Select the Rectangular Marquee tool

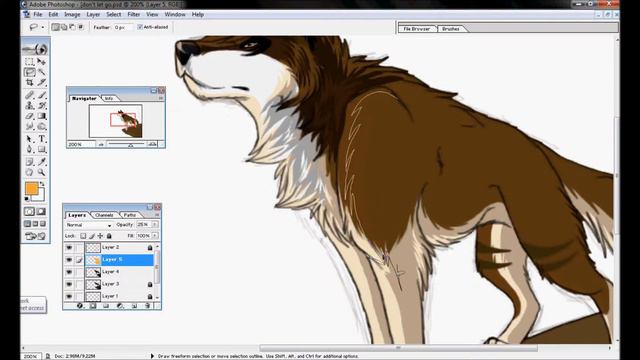(29, 62)
